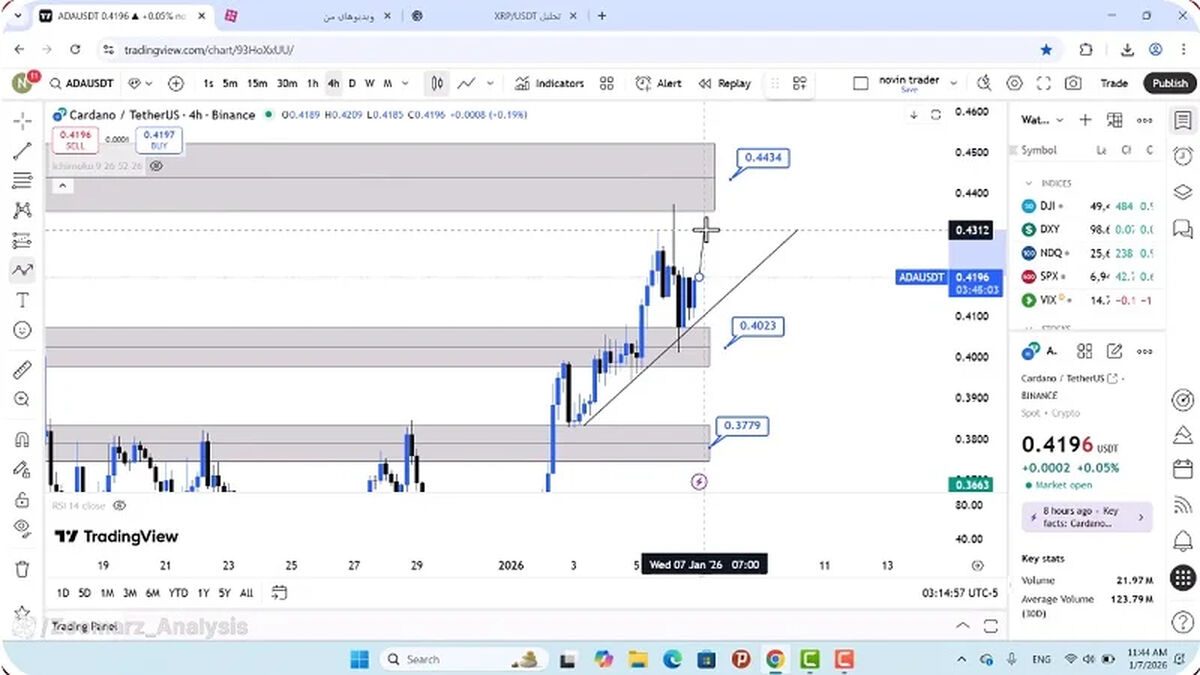Set the chart range to 1M

click(x=107, y=593)
